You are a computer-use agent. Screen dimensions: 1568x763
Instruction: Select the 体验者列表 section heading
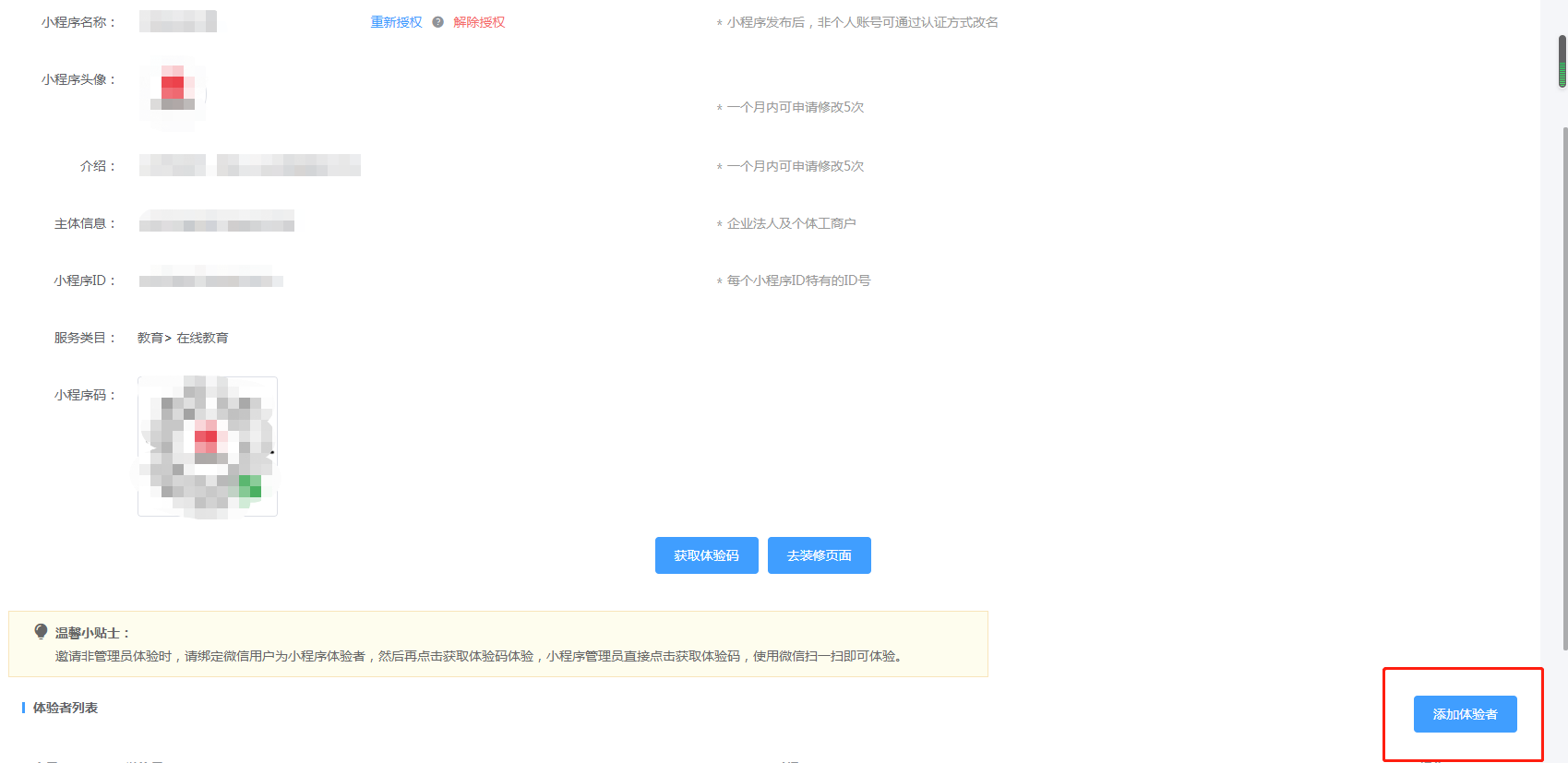[66, 708]
